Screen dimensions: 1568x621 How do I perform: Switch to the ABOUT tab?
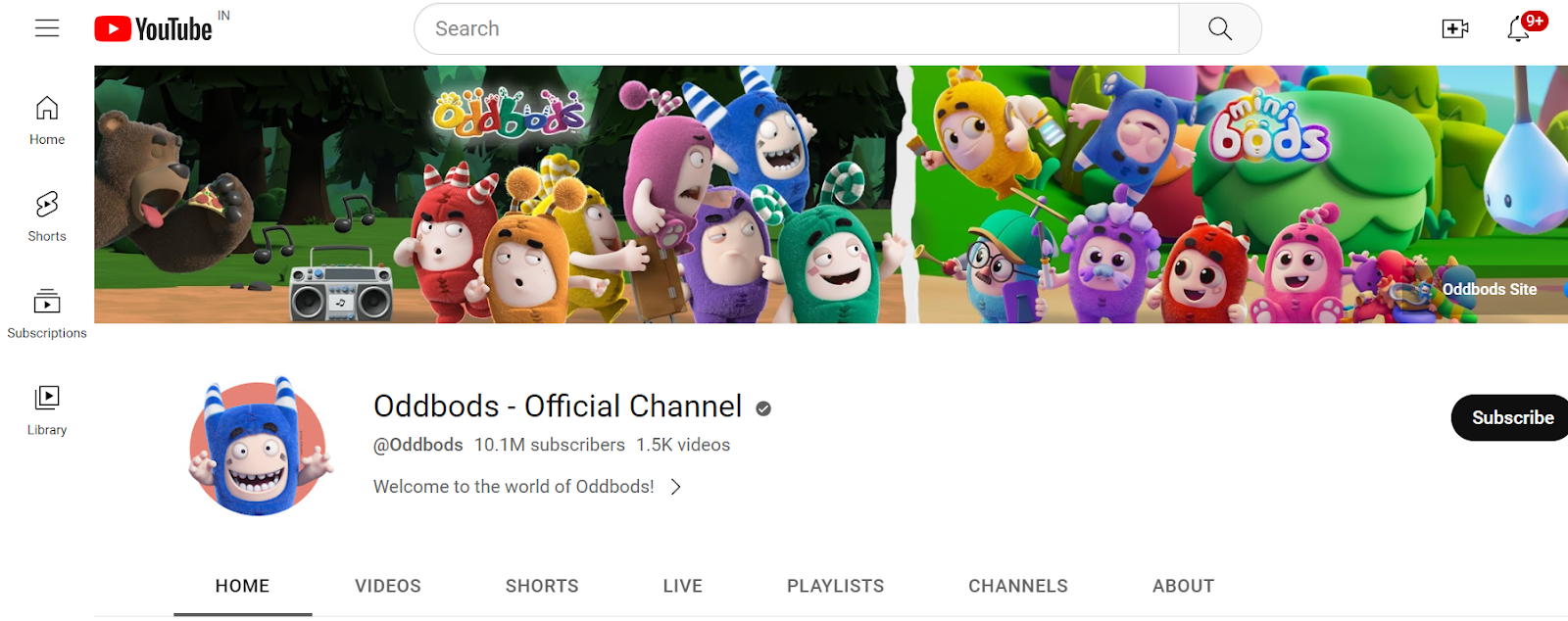1183,586
